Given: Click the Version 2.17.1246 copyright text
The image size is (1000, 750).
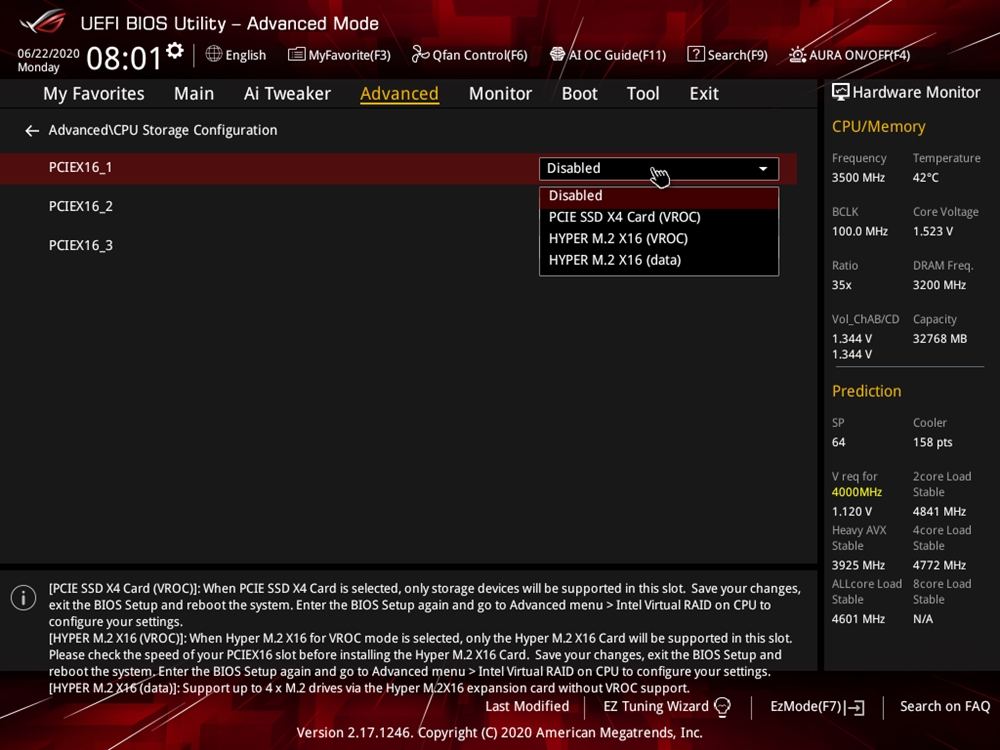Looking at the screenshot, I should pyautogui.click(x=499, y=733).
